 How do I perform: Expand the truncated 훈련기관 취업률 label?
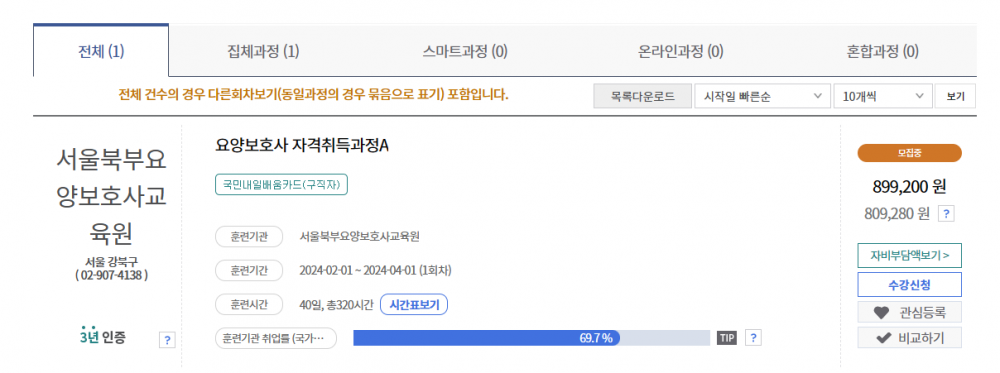pos(276,338)
